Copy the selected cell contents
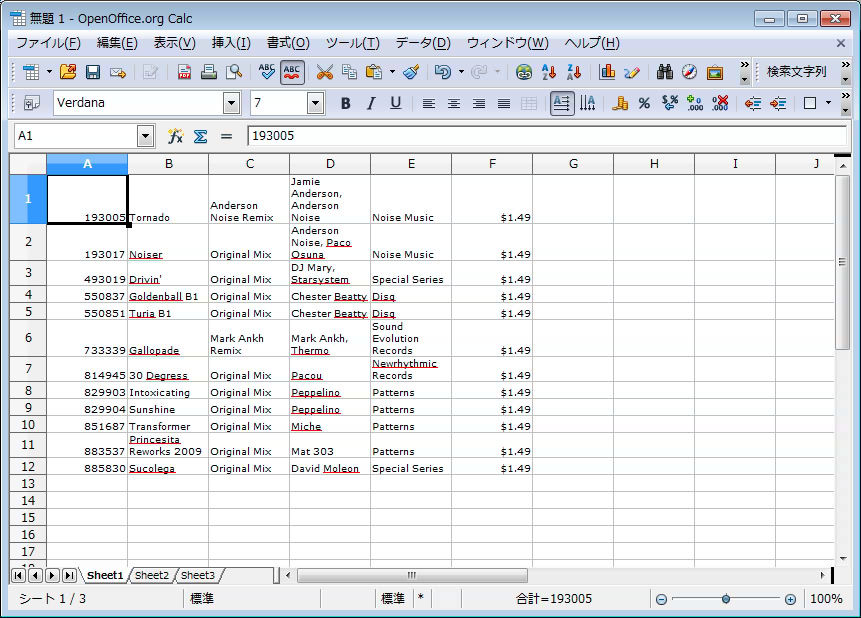The height and width of the screenshot is (618, 861). coord(349,72)
